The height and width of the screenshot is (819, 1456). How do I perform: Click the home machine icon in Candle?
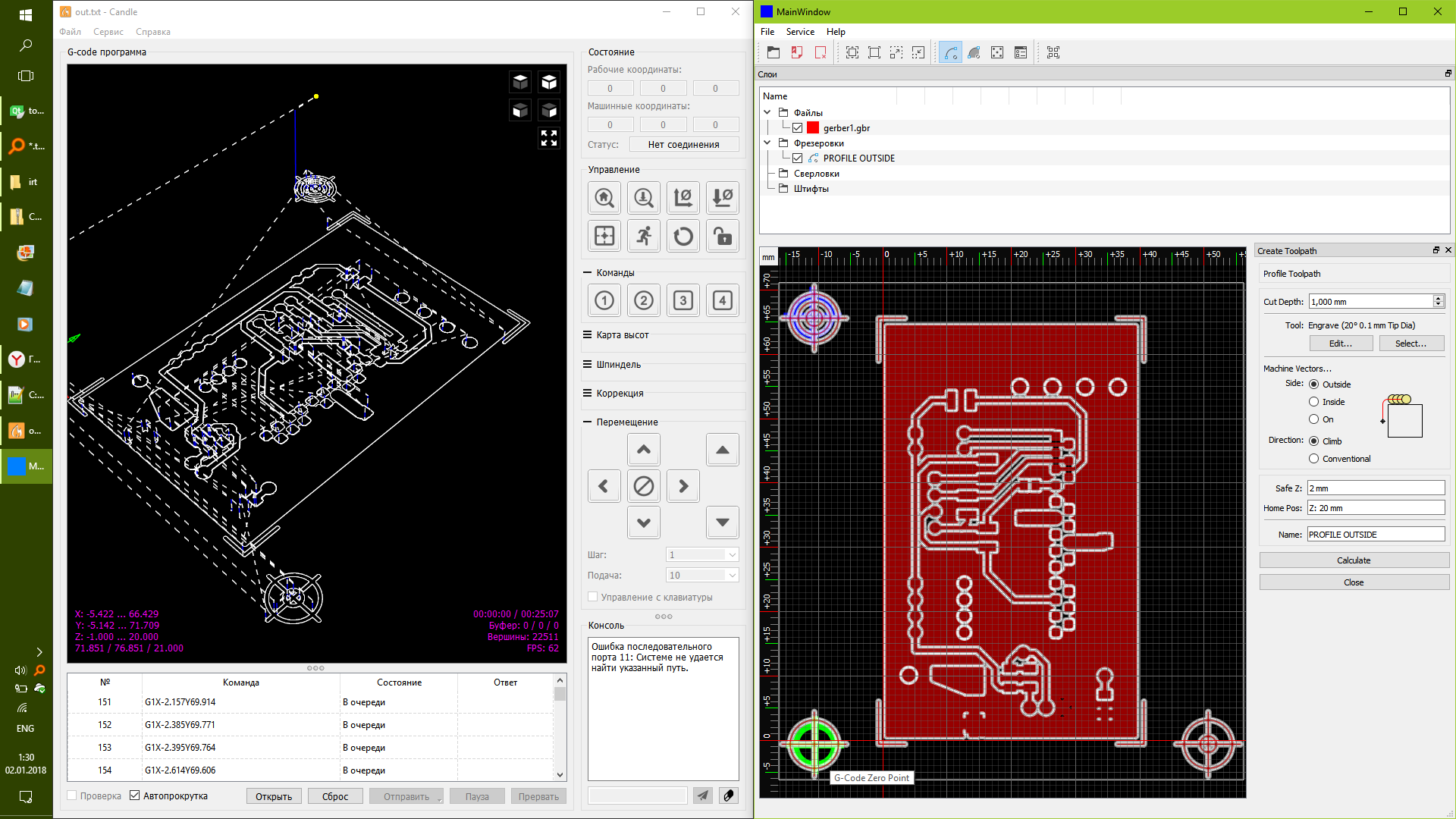pyautogui.click(x=604, y=198)
